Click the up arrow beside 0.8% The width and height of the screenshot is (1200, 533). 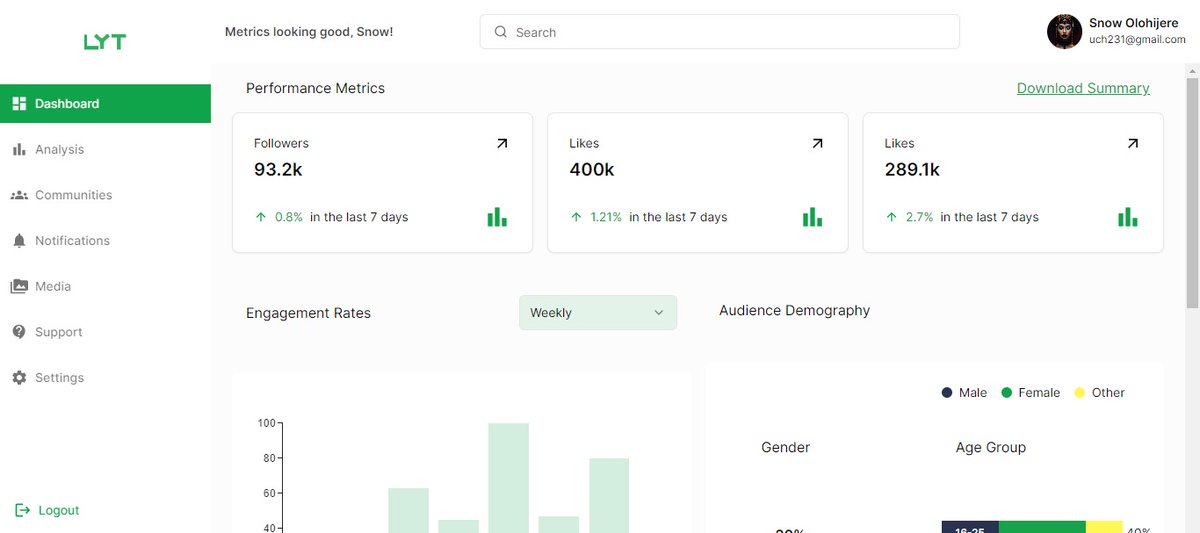coord(261,217)
